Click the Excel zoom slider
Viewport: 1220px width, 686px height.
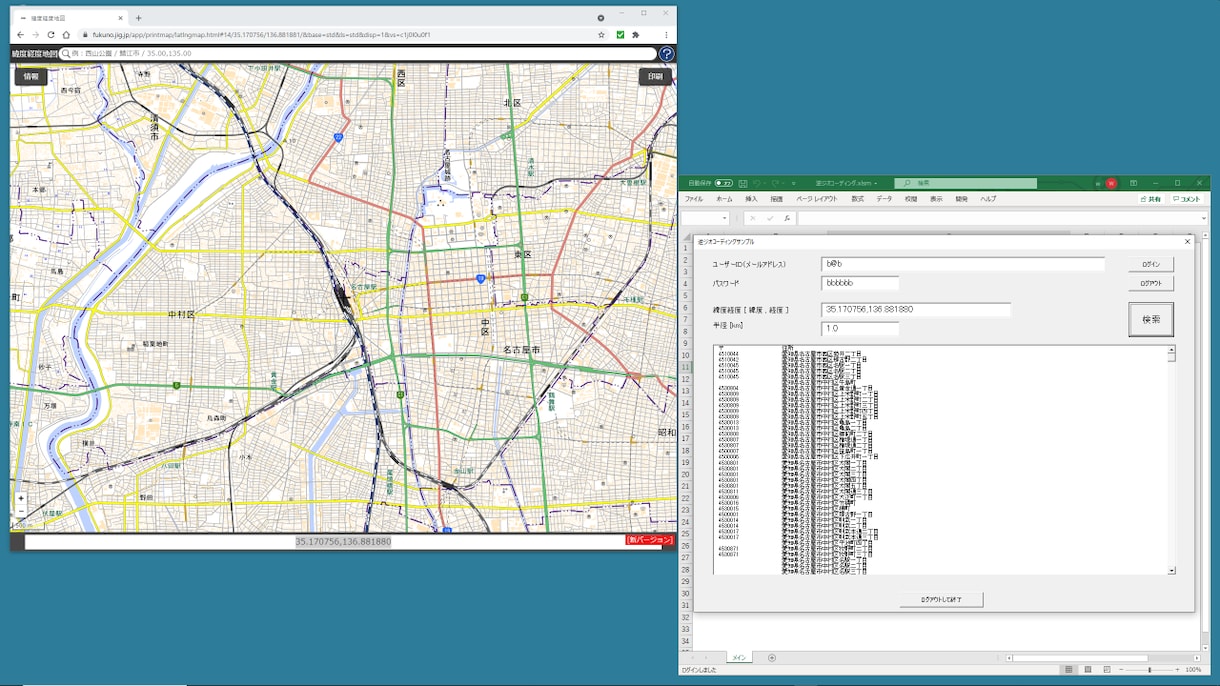[x=1149, y=670]
